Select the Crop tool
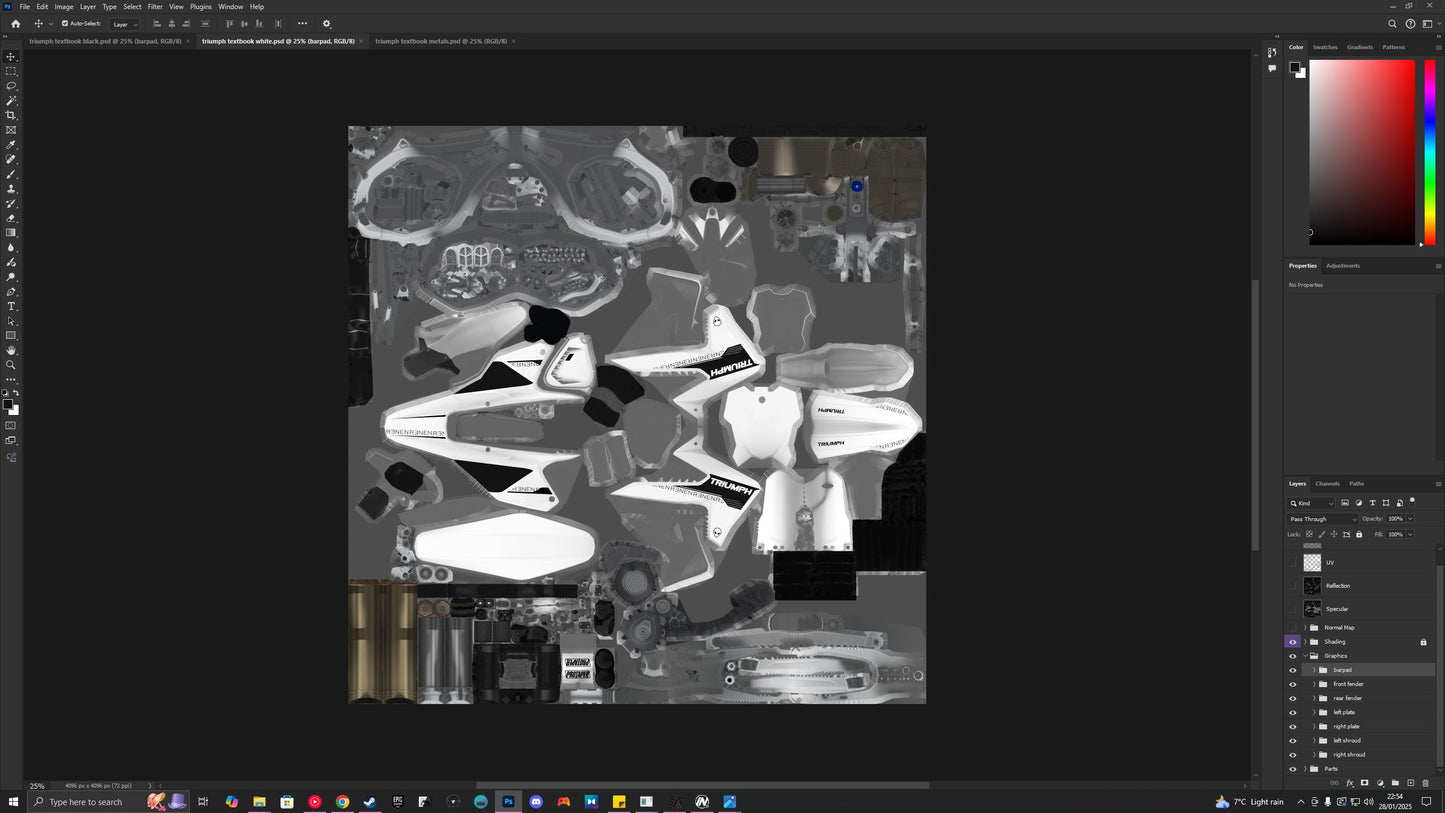1445x813 pixels. (x=11, y=115)
